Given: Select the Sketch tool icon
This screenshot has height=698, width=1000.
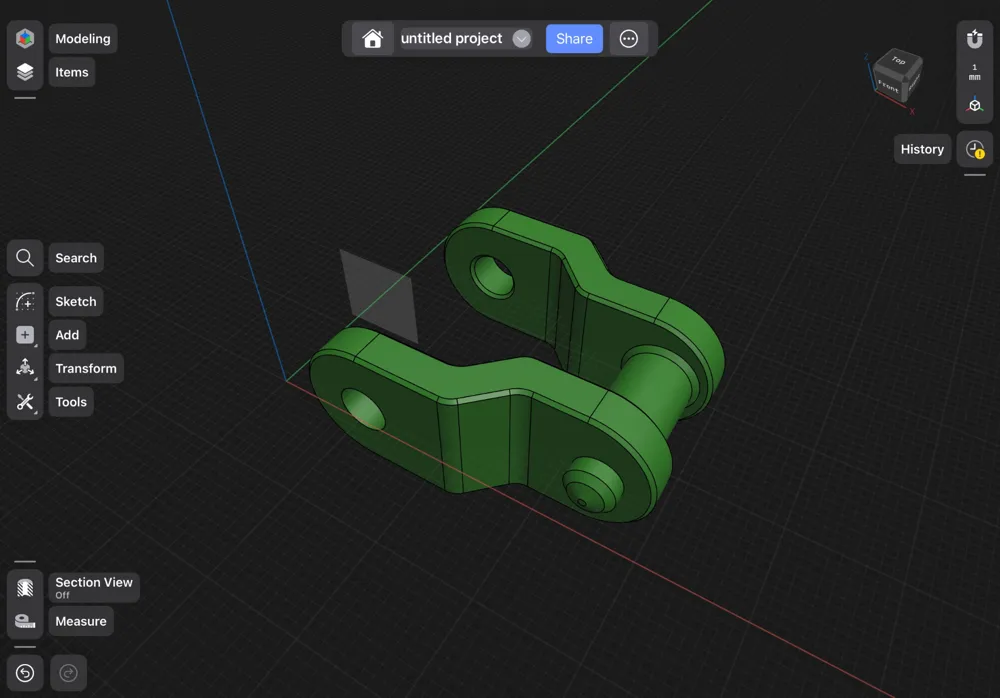Looking at the screenshot, I should pyautogui.click(x=25, y=301).
